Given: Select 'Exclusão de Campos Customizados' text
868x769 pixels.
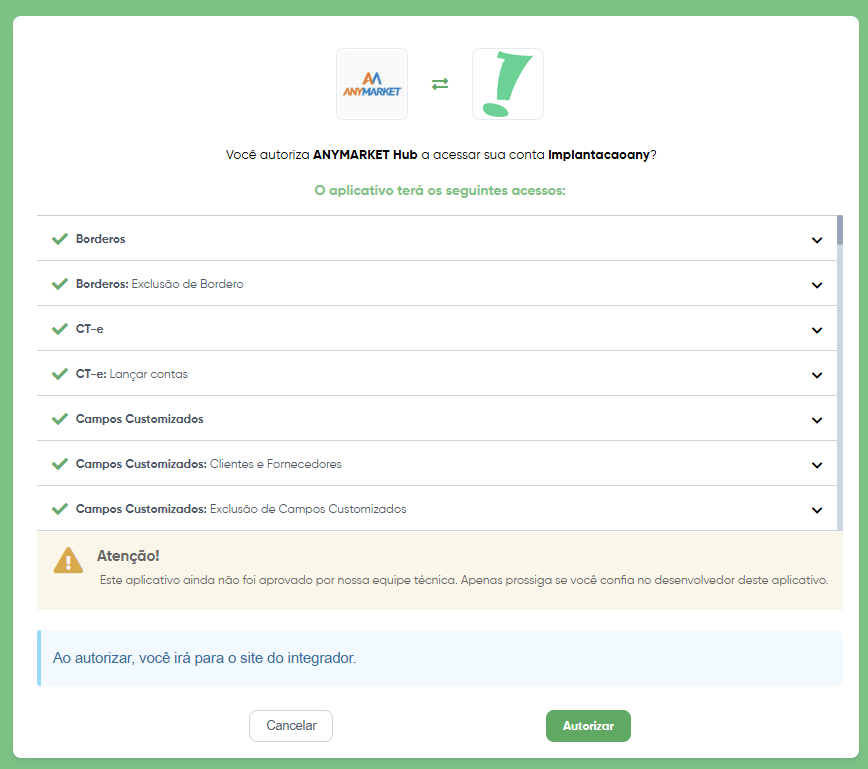Looking at the screenshot, I should coord(308,509).
